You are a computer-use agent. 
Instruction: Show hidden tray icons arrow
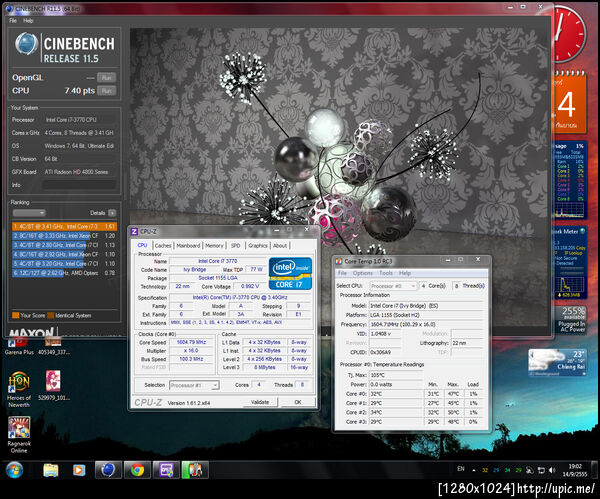tap(474, 470)
